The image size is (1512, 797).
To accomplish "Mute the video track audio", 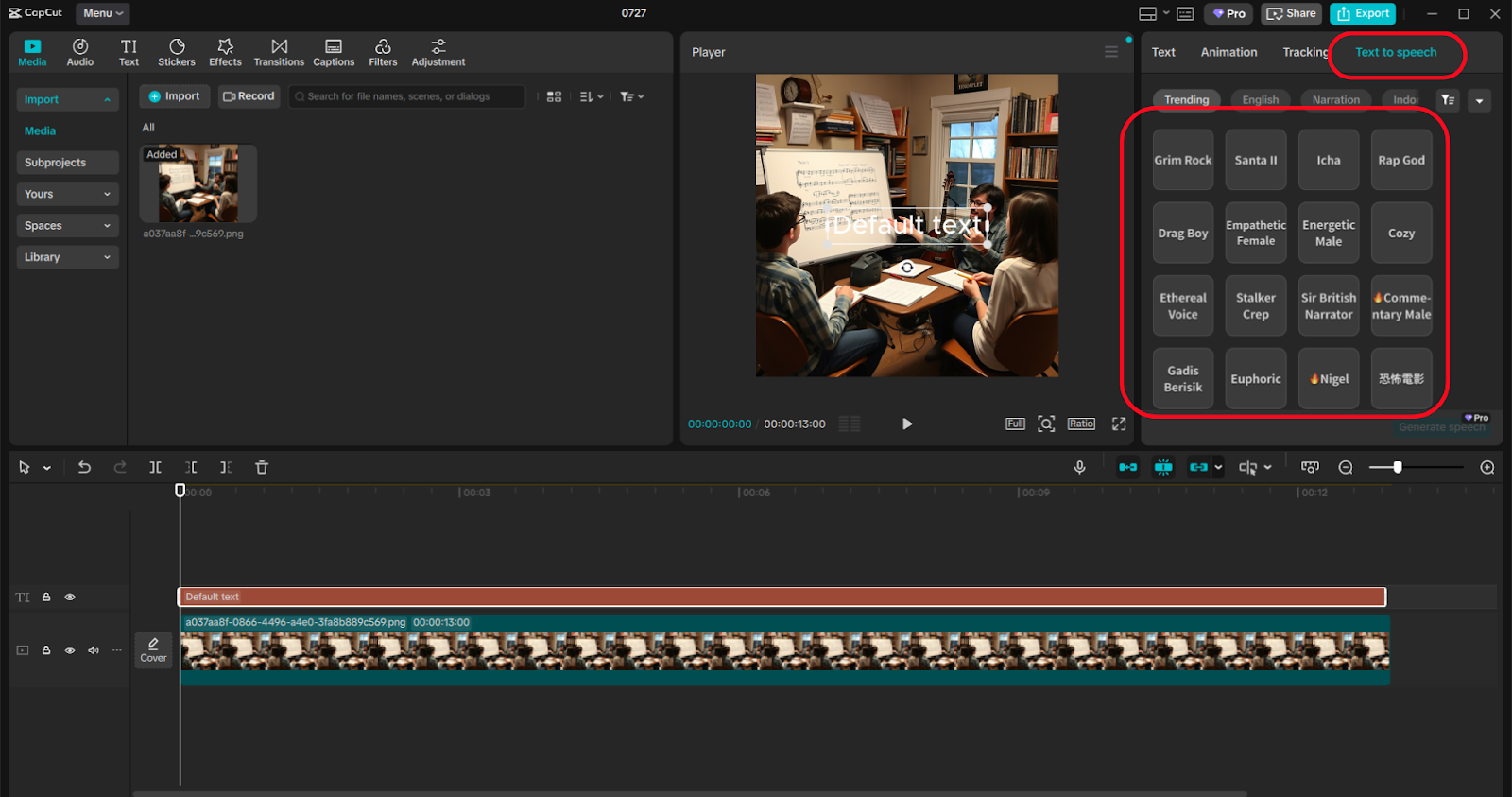I will coord(94,650).
